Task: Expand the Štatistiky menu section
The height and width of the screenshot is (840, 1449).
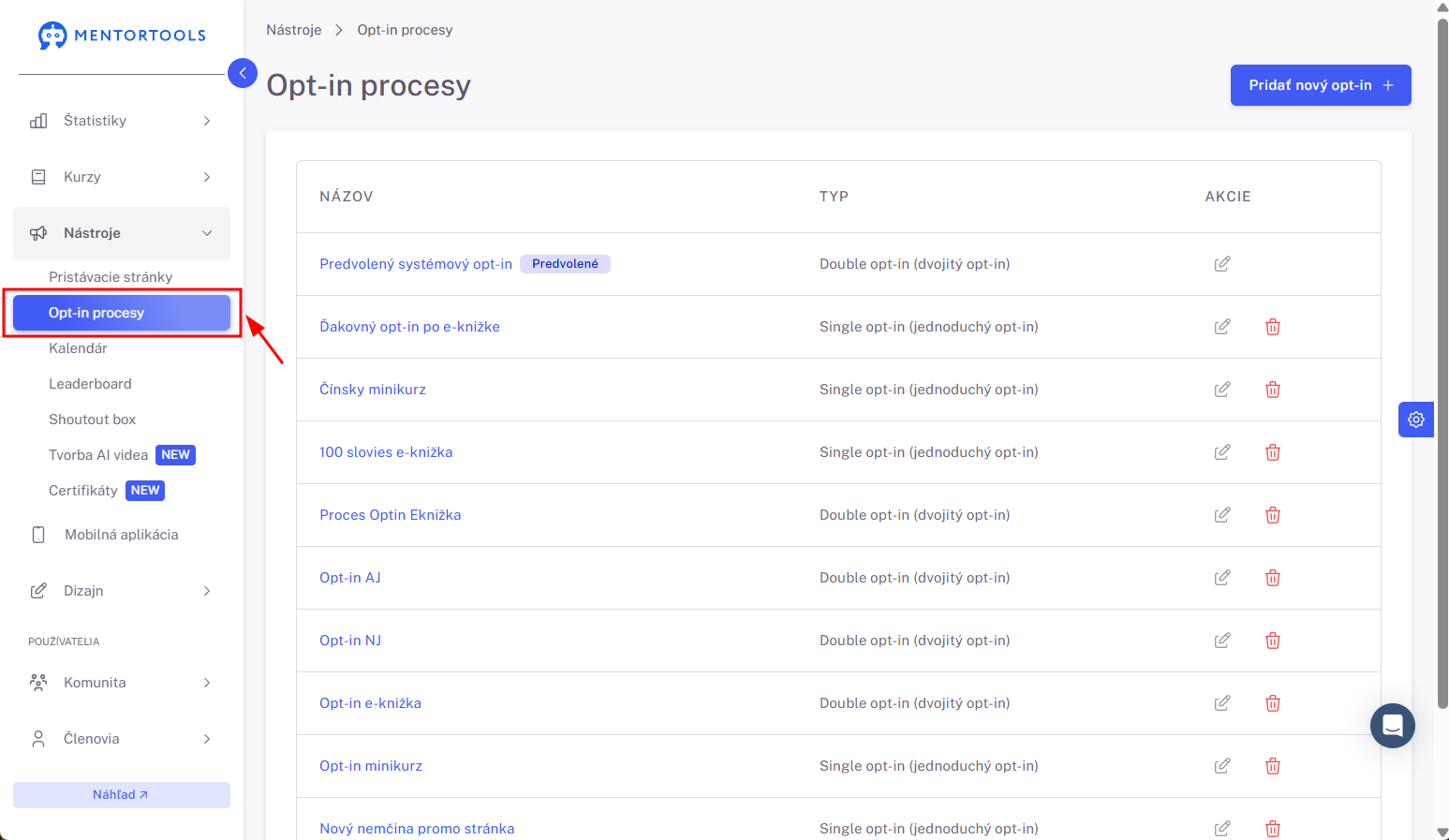Action: pos(122,121)
